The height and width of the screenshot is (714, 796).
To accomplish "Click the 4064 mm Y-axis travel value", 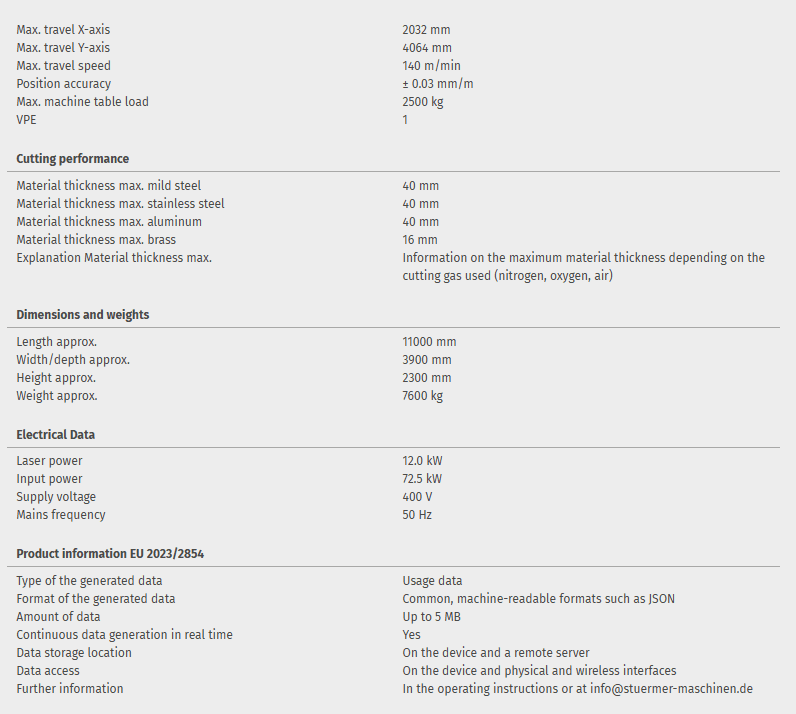I will 427,48.
